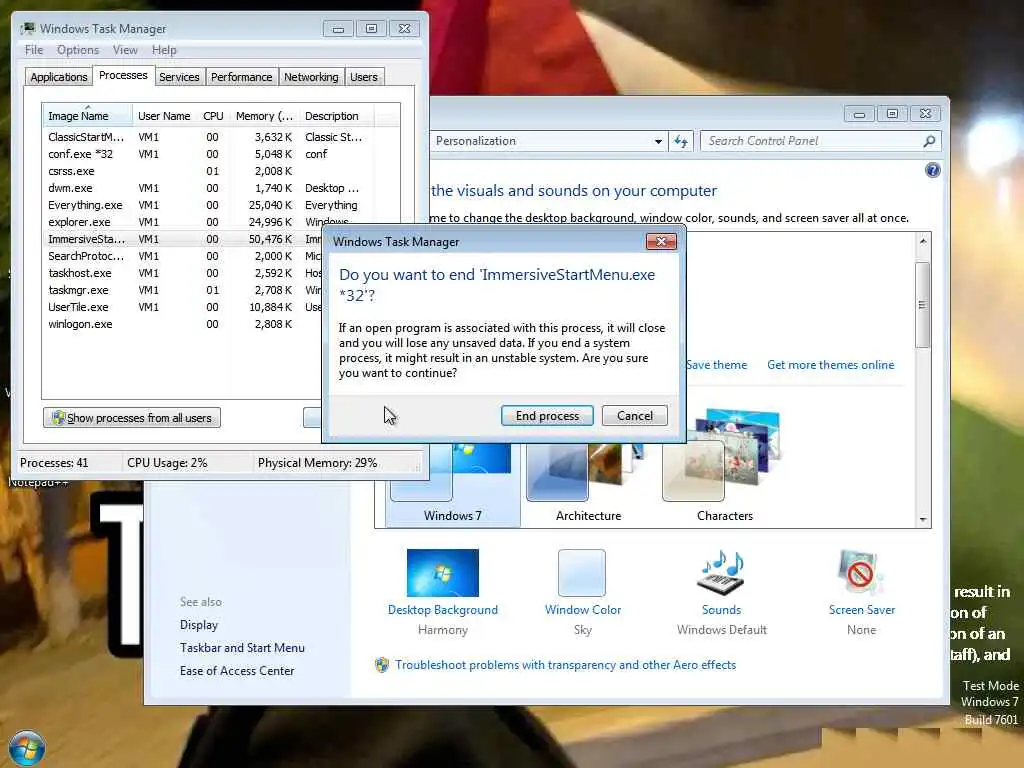Open the Options menu in Task Manager
The width and height of the screenshot is (1024, 768).
point(78,50)
